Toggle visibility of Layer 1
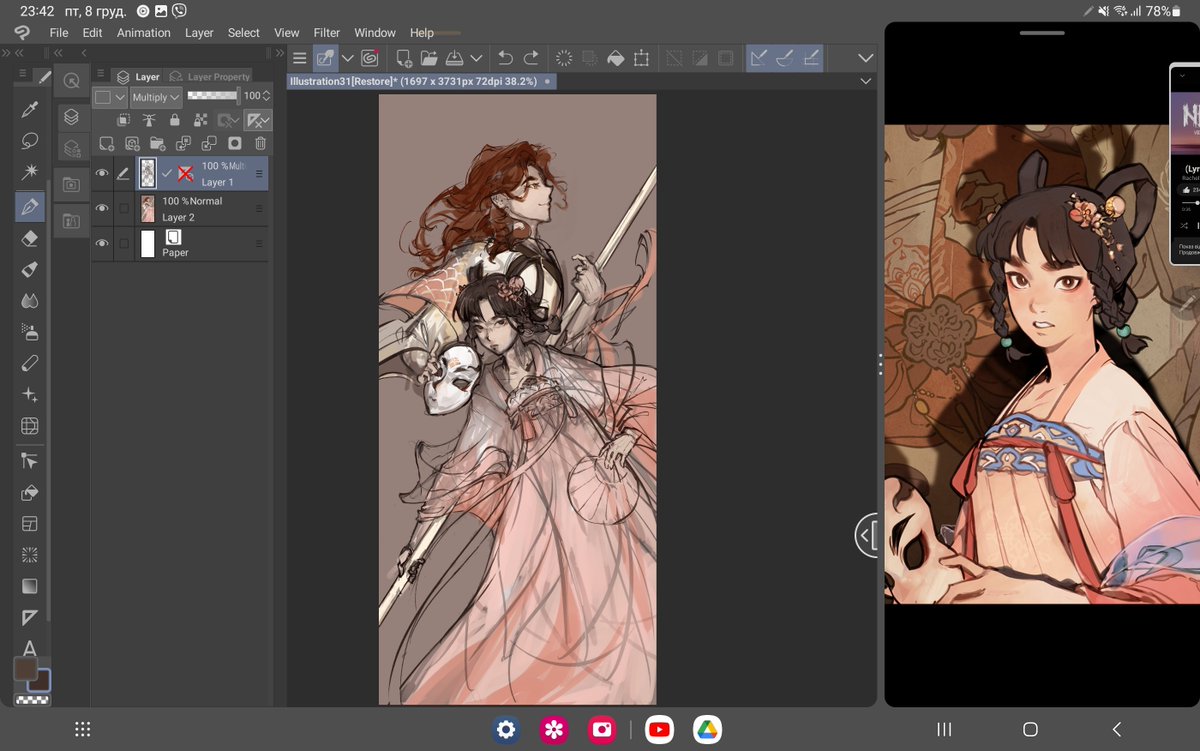Screen dimensions: 1200x751 (102, 174)
